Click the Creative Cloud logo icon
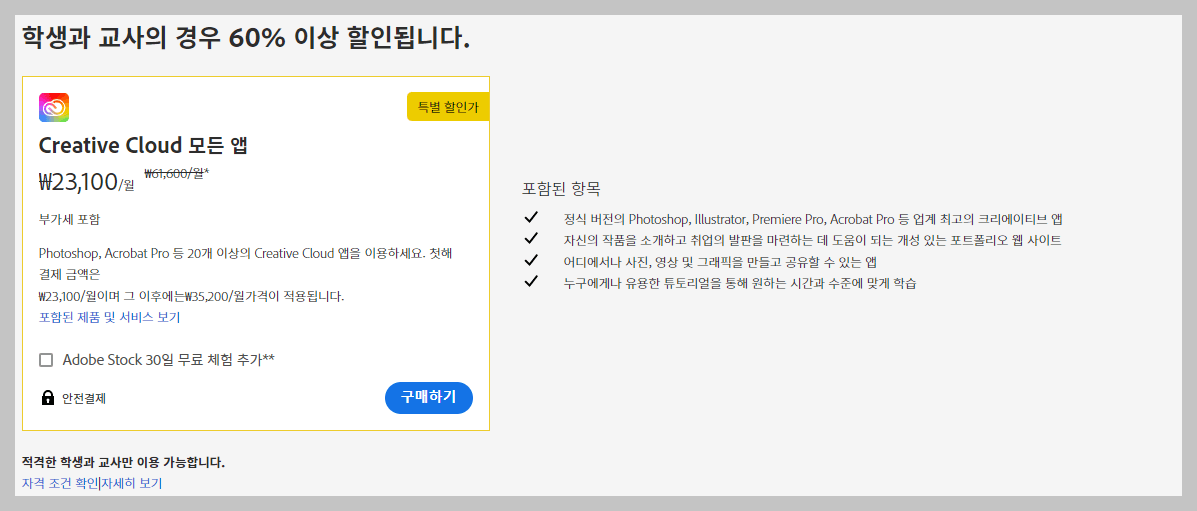 [54, 108]
